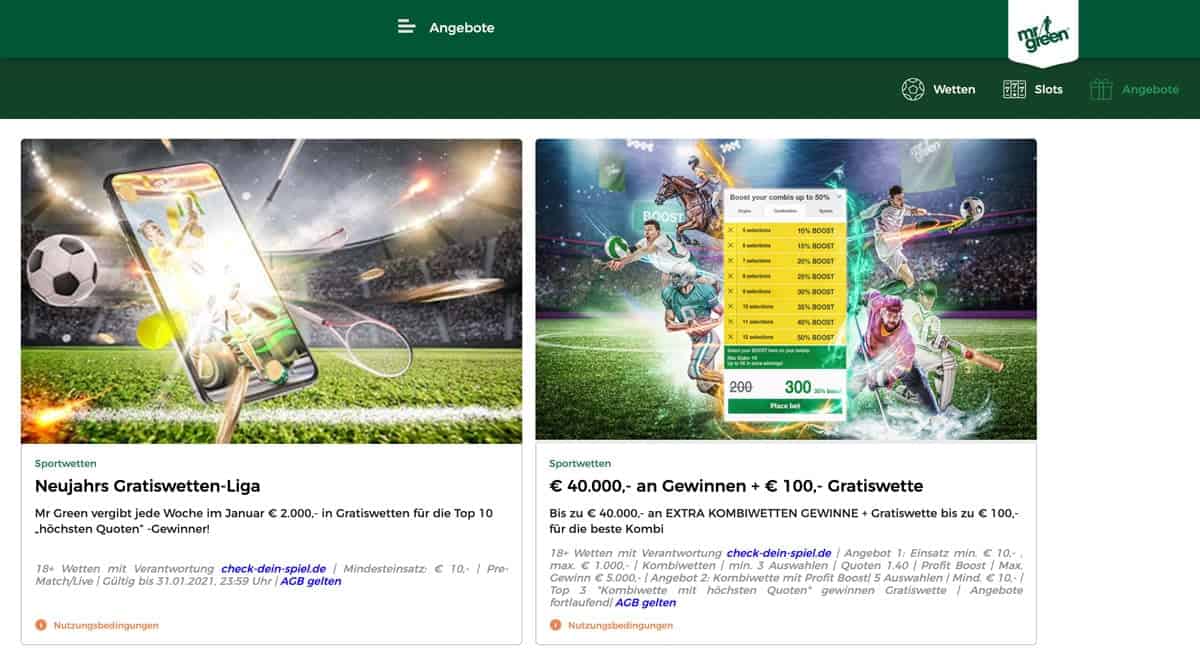Image resolution: width=1200 pixels, height=649 pixels.
Task: Open check-dein-spiel.de link in € 40.000,- offer
Action: [x=779, y=552]
